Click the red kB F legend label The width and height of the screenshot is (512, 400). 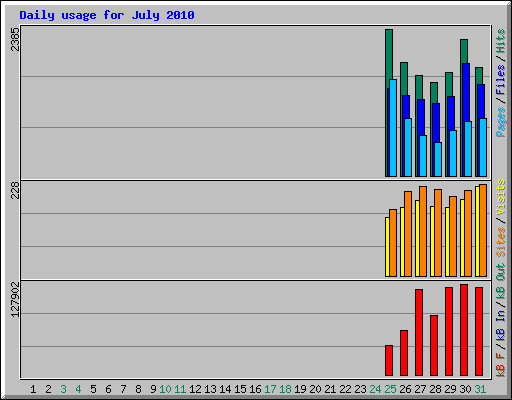point(500,365)
